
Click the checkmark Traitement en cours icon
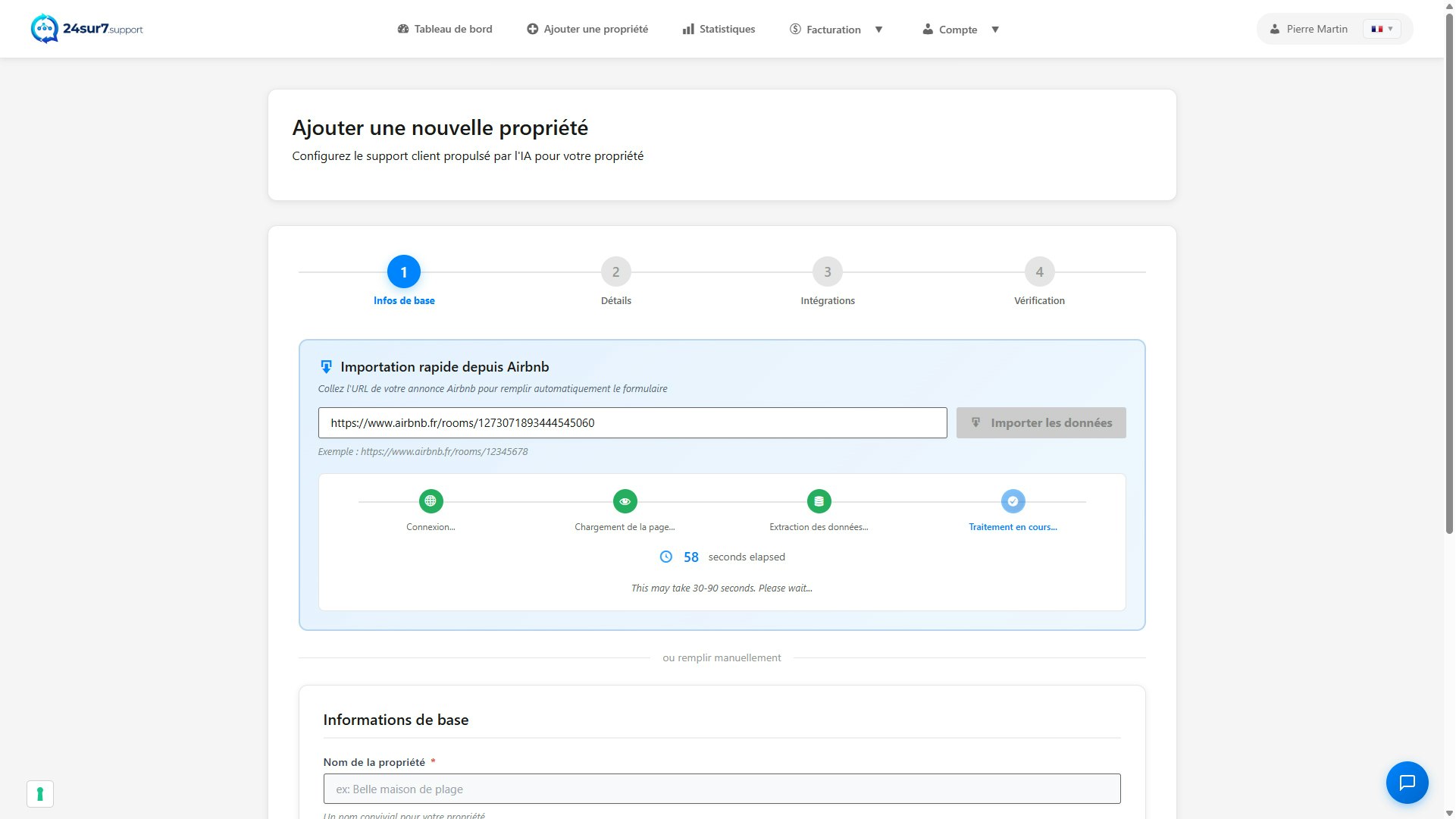tap(1013, 500)
